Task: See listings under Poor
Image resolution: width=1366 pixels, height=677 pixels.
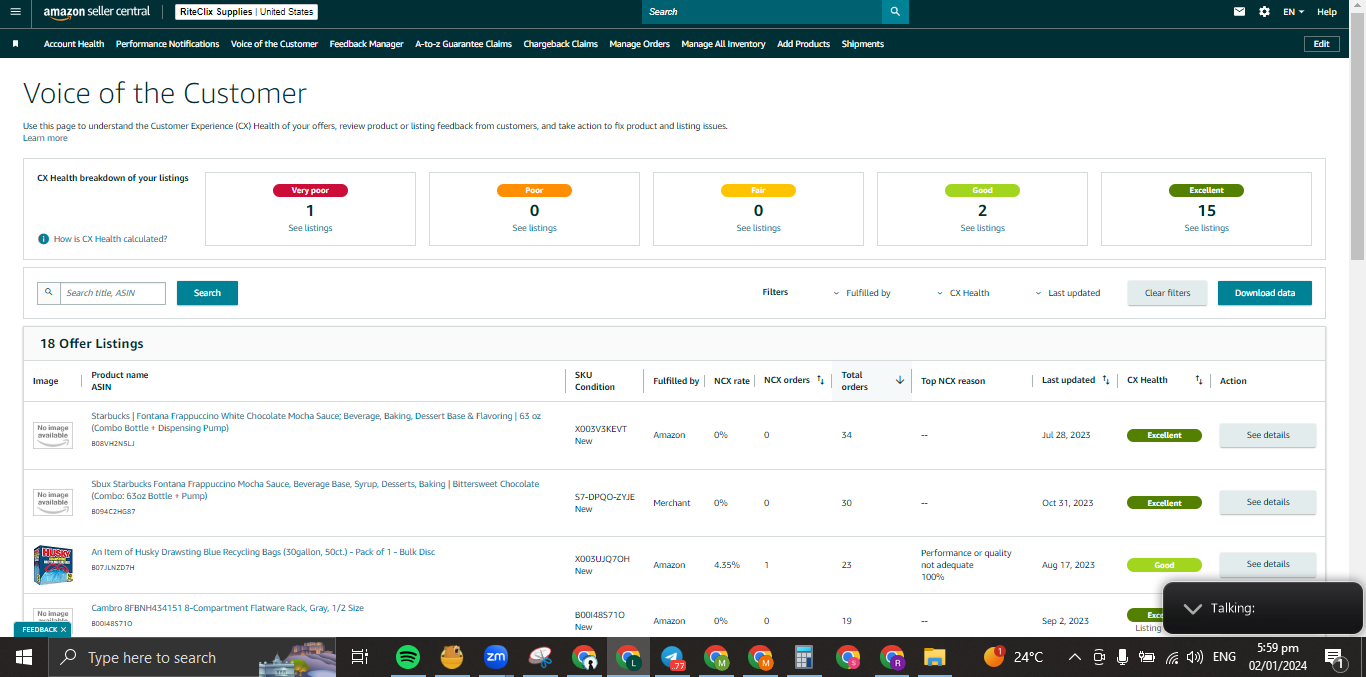Action: [534, 228]
